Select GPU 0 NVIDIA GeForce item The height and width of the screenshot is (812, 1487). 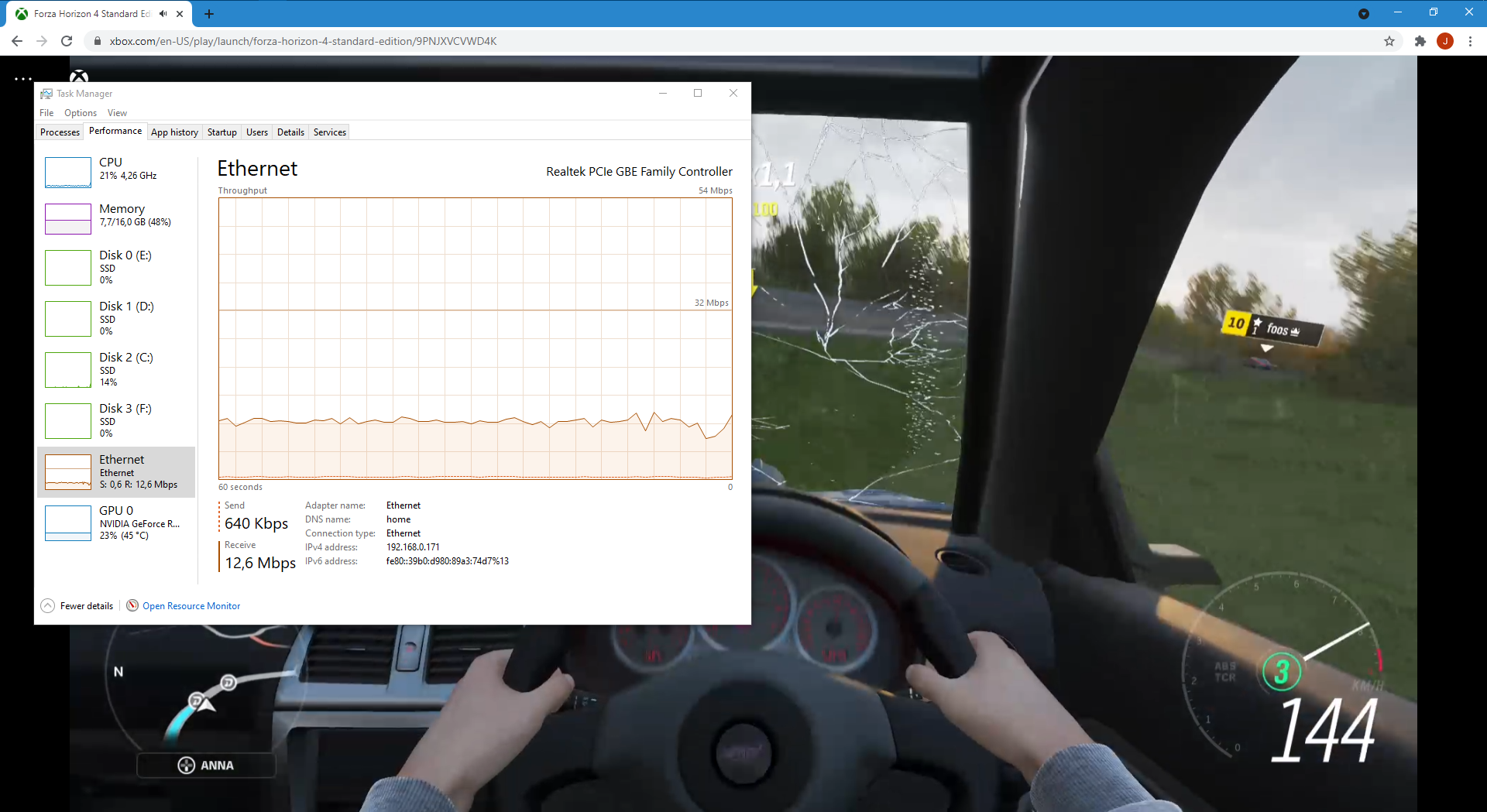[116, 522]
